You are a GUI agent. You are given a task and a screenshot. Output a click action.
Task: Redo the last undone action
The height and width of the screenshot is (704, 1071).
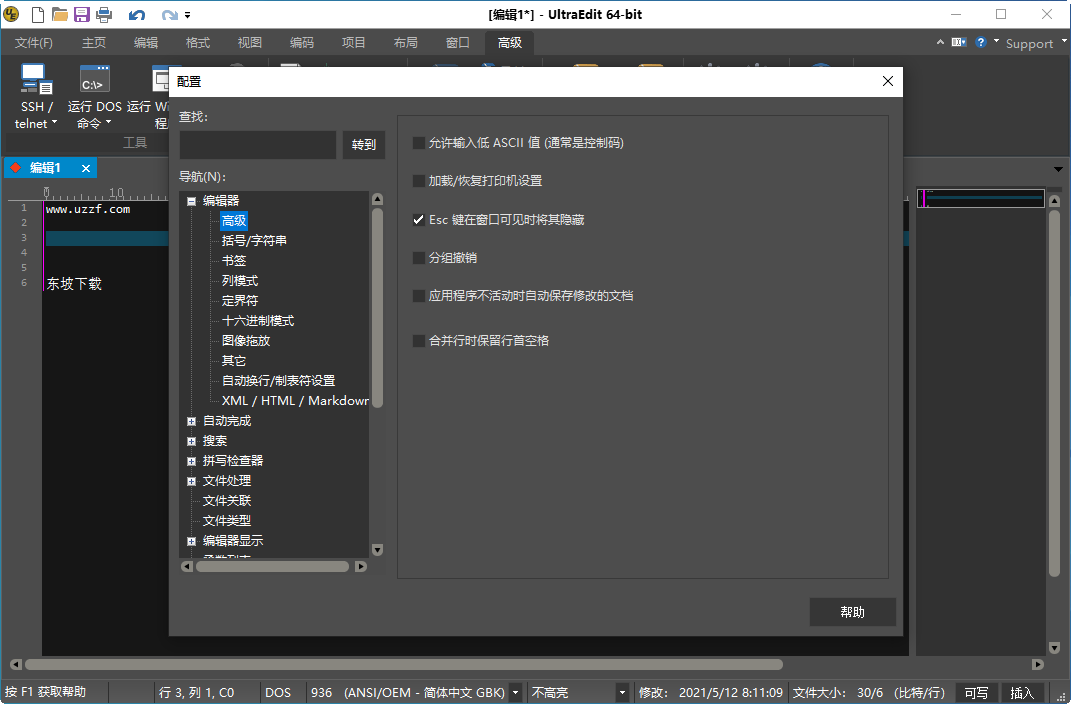coord(169,14)
